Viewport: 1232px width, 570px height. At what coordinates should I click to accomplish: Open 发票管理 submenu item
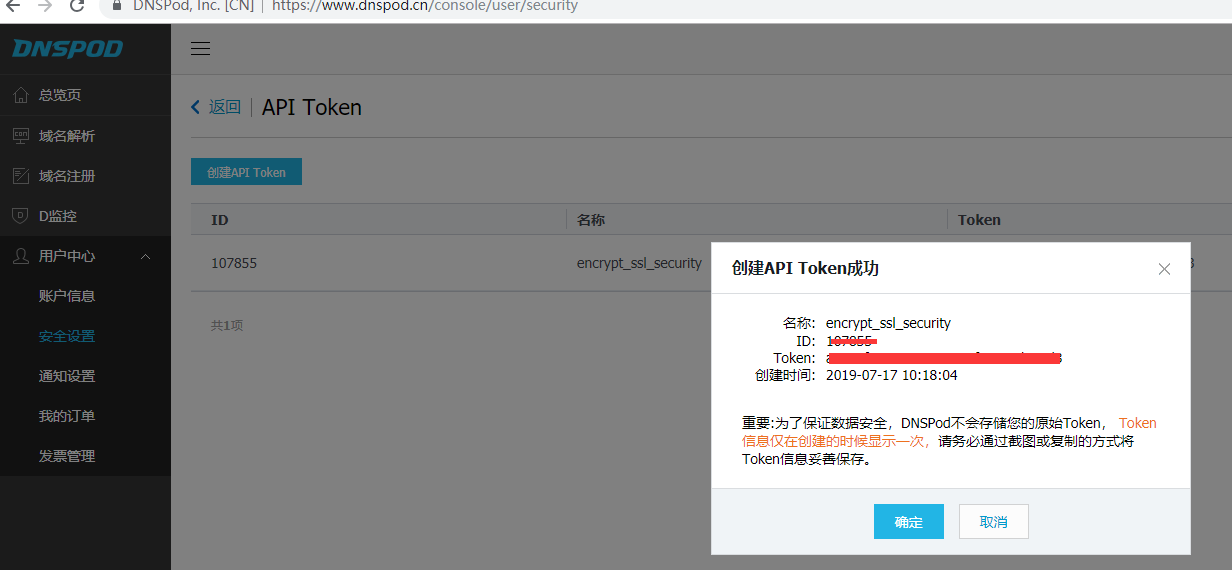[x=67, y=456]
